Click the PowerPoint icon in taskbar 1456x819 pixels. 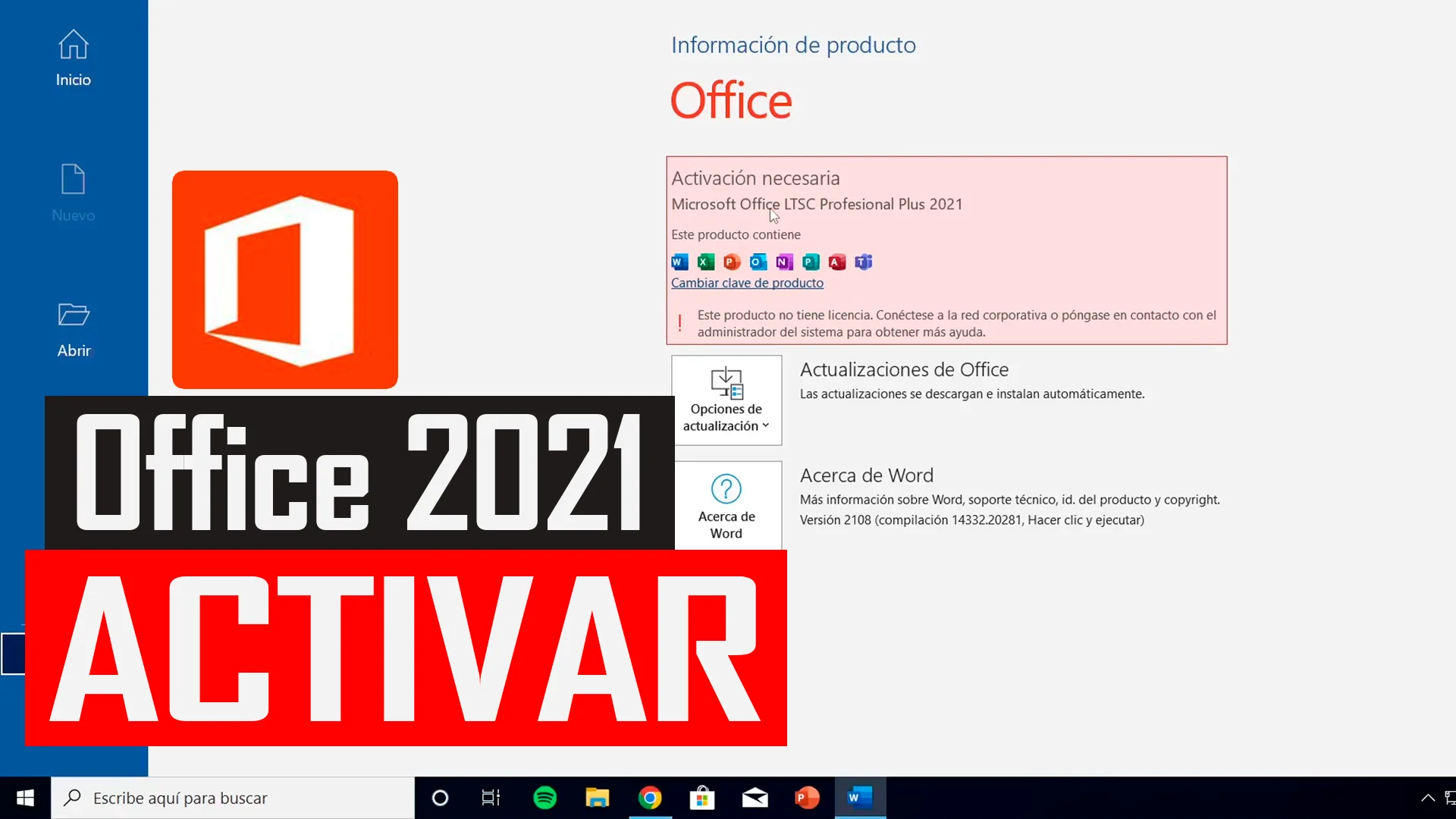[807, 797]
